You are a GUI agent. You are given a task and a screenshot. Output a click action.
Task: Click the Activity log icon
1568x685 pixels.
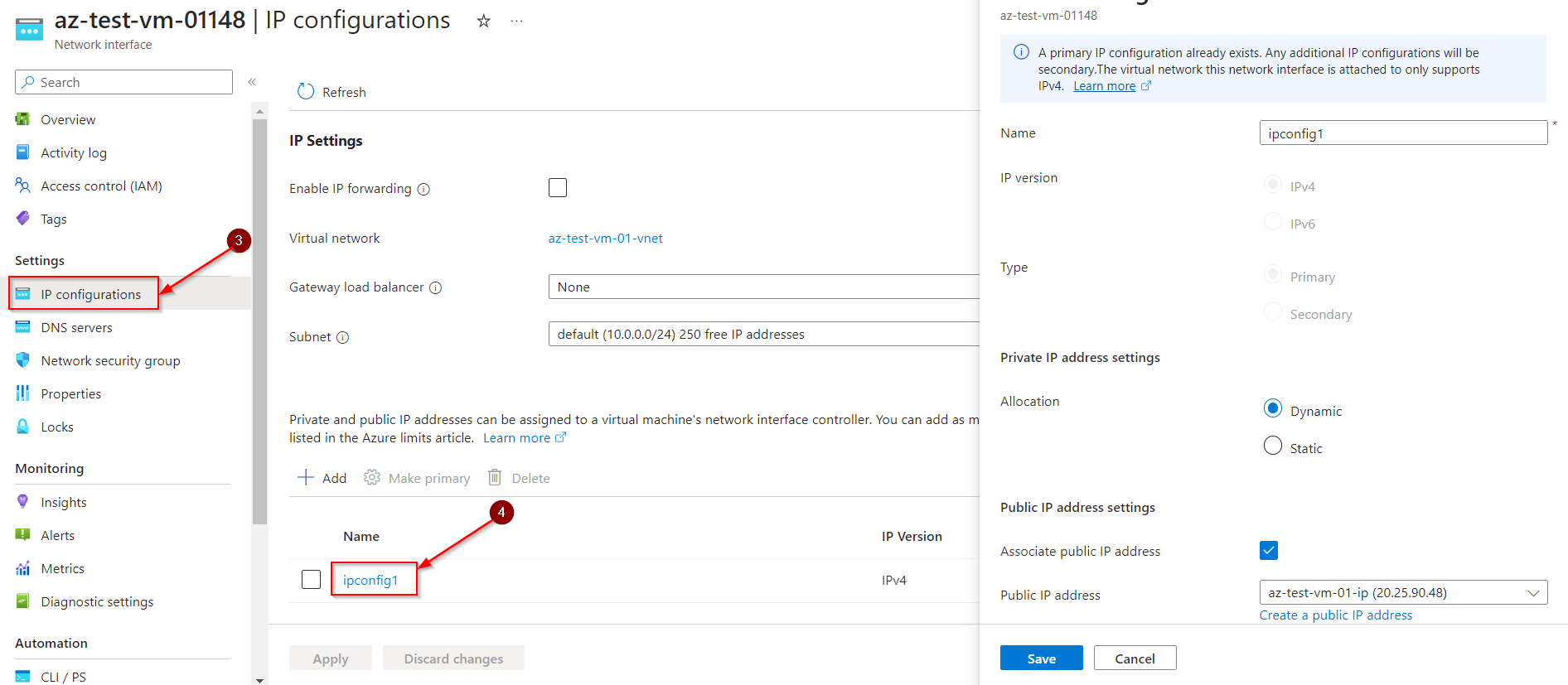(23, 152)
